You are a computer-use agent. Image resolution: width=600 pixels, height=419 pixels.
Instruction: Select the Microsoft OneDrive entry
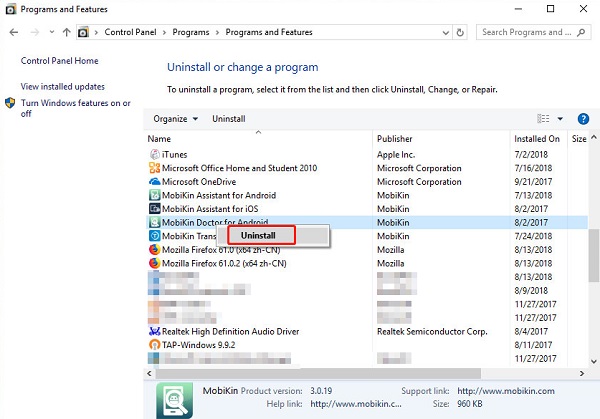point(199,182)
